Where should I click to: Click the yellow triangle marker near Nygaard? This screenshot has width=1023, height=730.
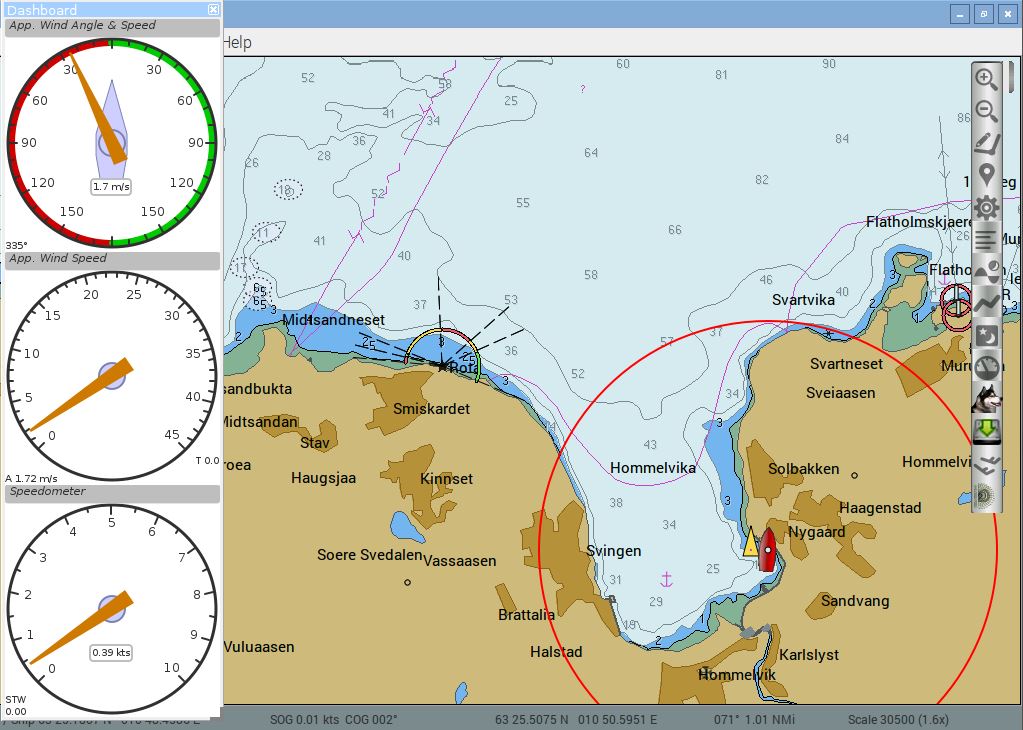click(751, 541)
